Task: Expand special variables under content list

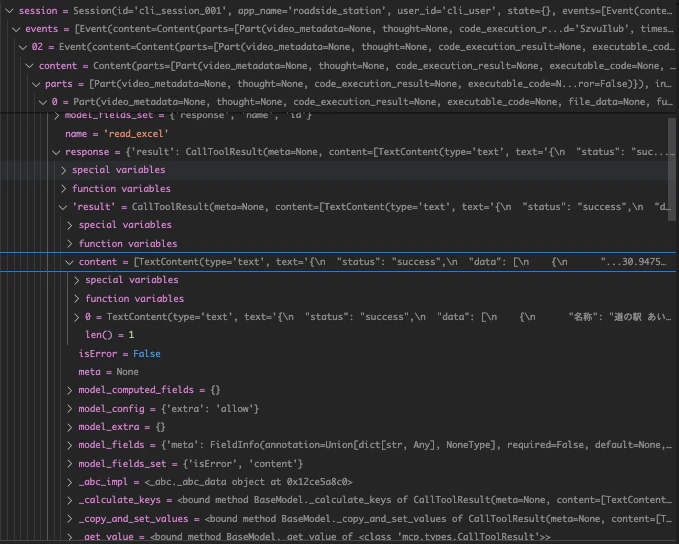Action: [77, 280]
